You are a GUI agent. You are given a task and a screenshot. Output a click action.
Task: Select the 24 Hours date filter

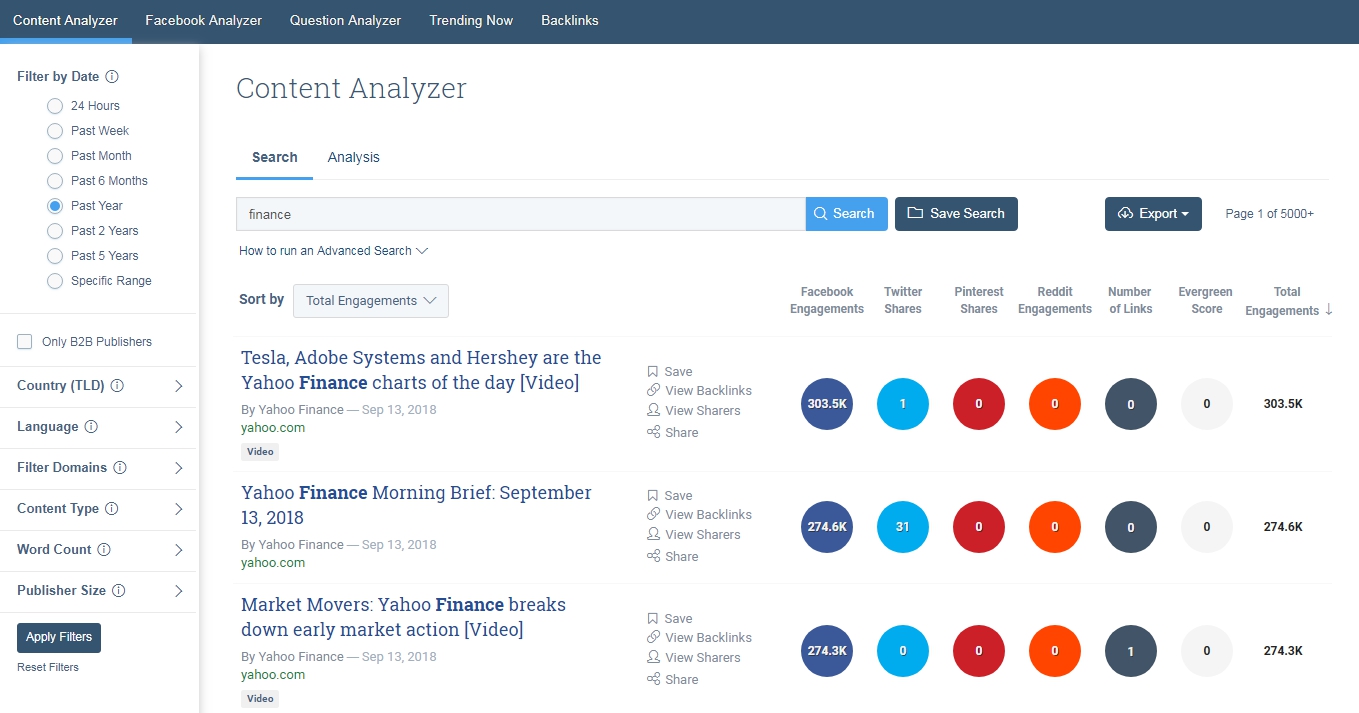pos(55,106)
